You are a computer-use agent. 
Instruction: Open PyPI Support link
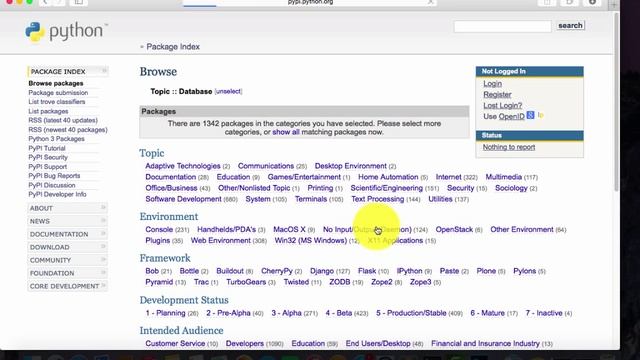pos(47,167)
